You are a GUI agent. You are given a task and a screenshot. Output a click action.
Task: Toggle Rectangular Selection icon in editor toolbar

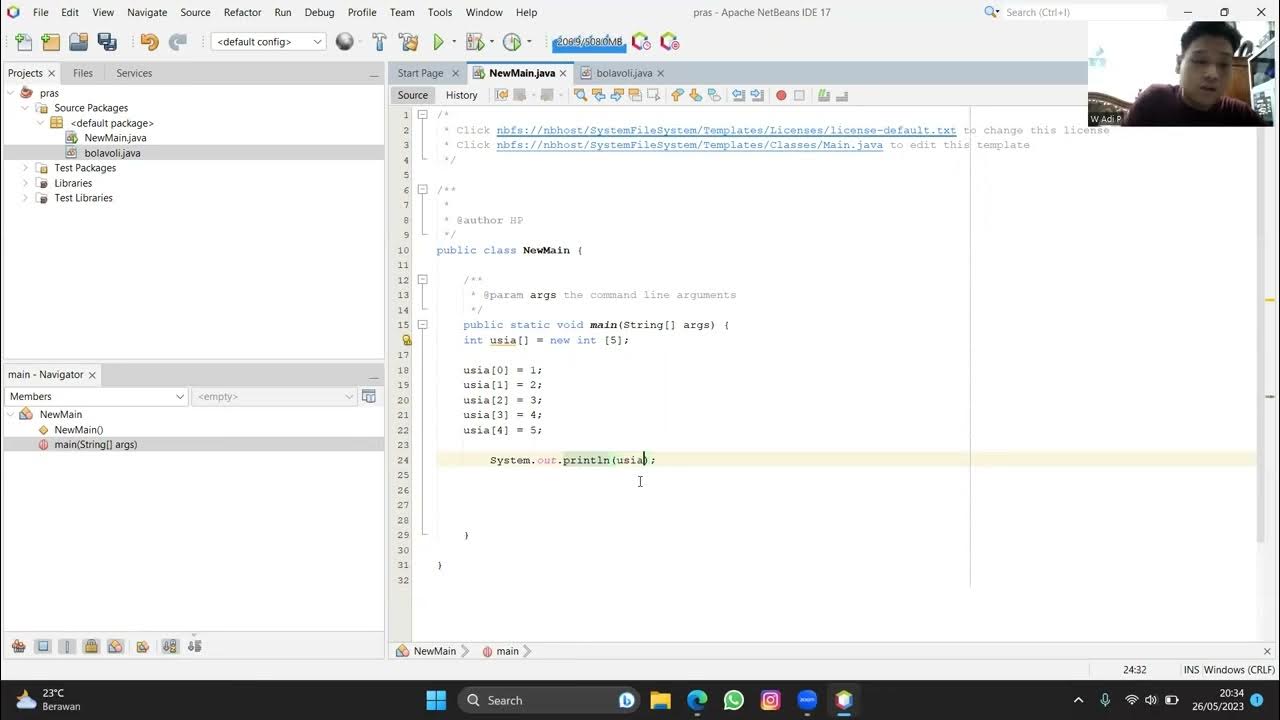654,95
